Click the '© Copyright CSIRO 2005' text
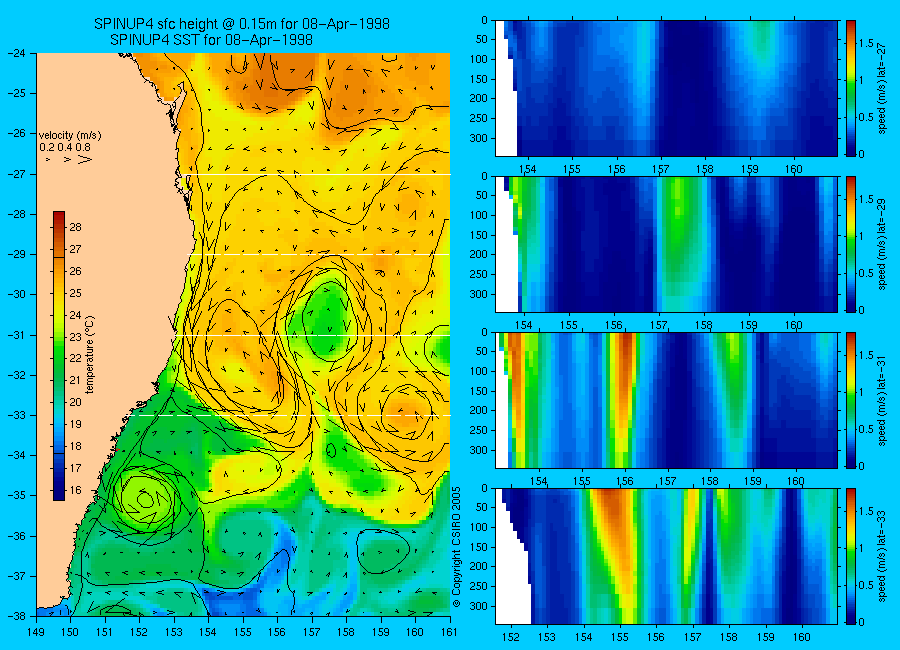The height and width of the screenshot is (650, 900). point(457,547)
